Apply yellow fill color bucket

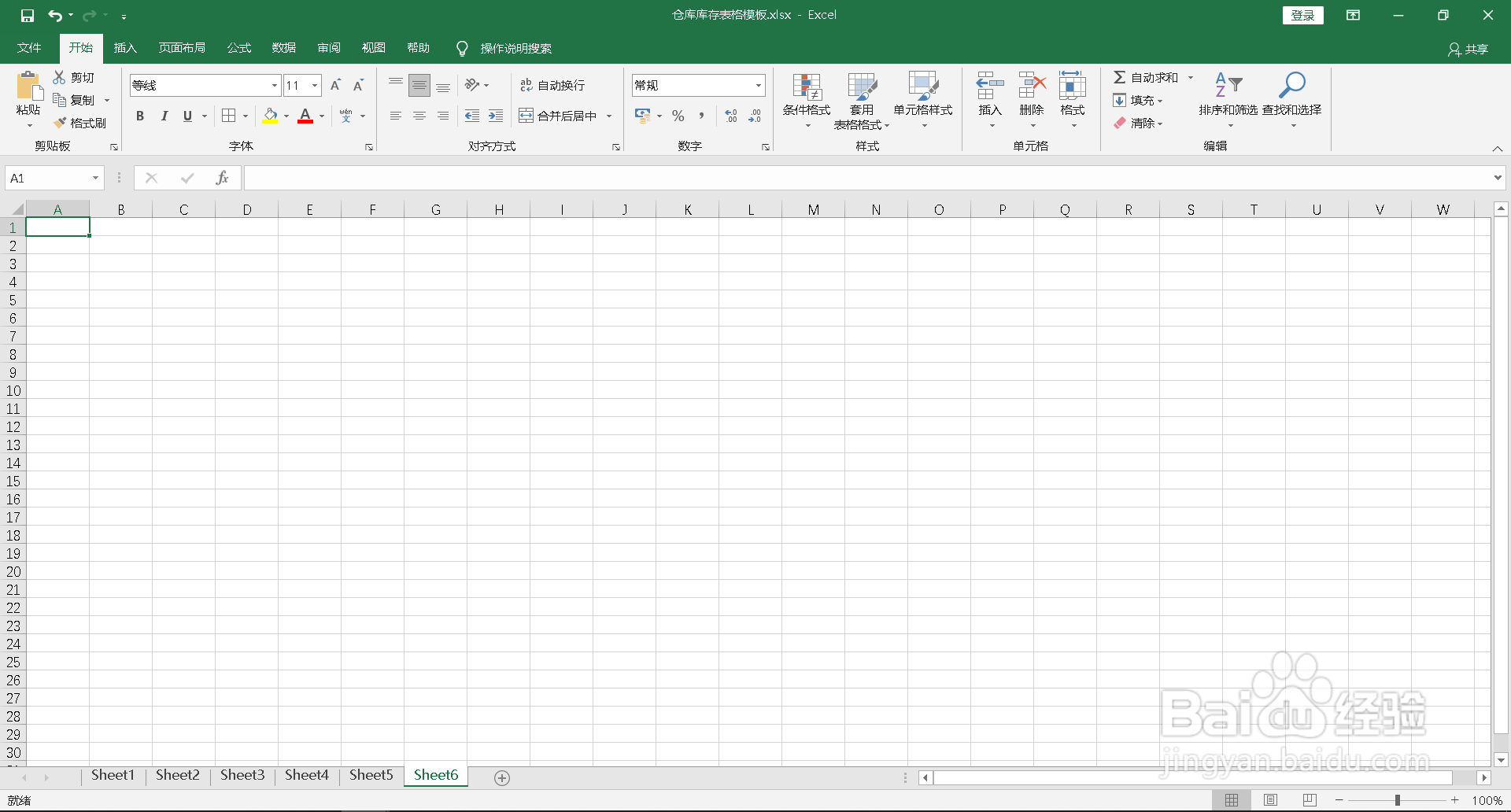click(x=271, y=116)
